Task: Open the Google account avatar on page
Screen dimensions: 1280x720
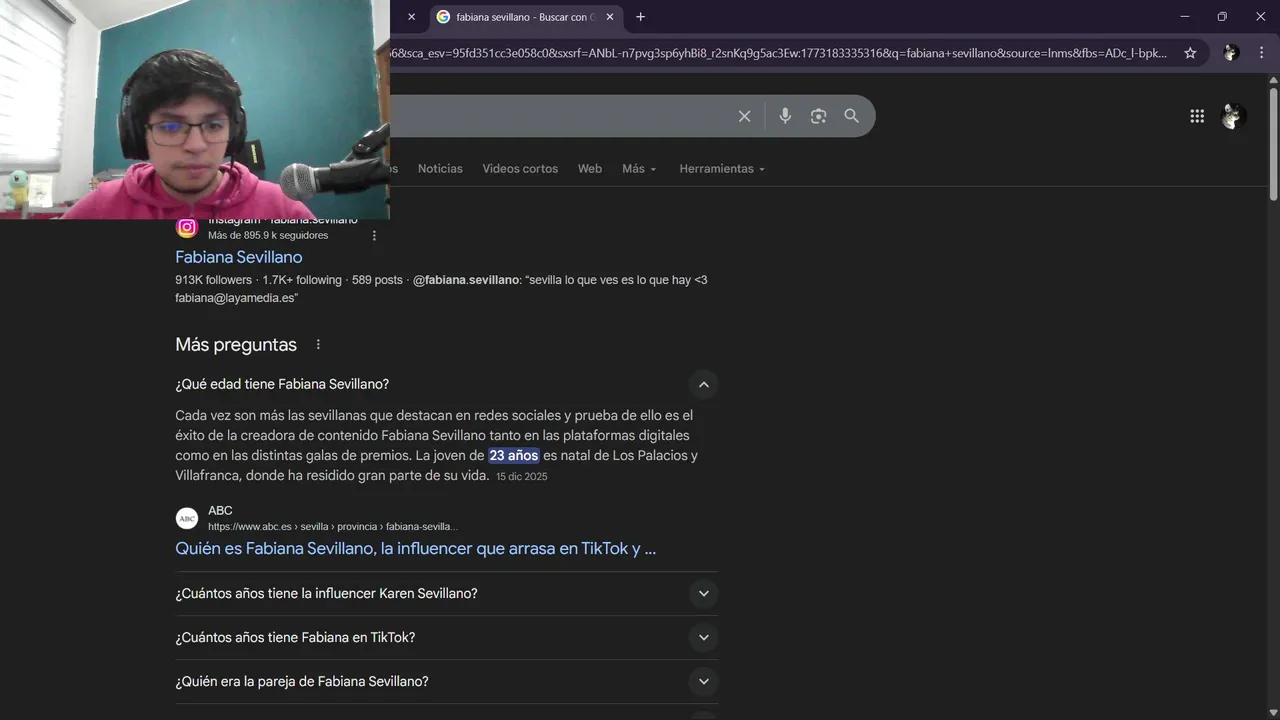Action: click(1234, 116)
